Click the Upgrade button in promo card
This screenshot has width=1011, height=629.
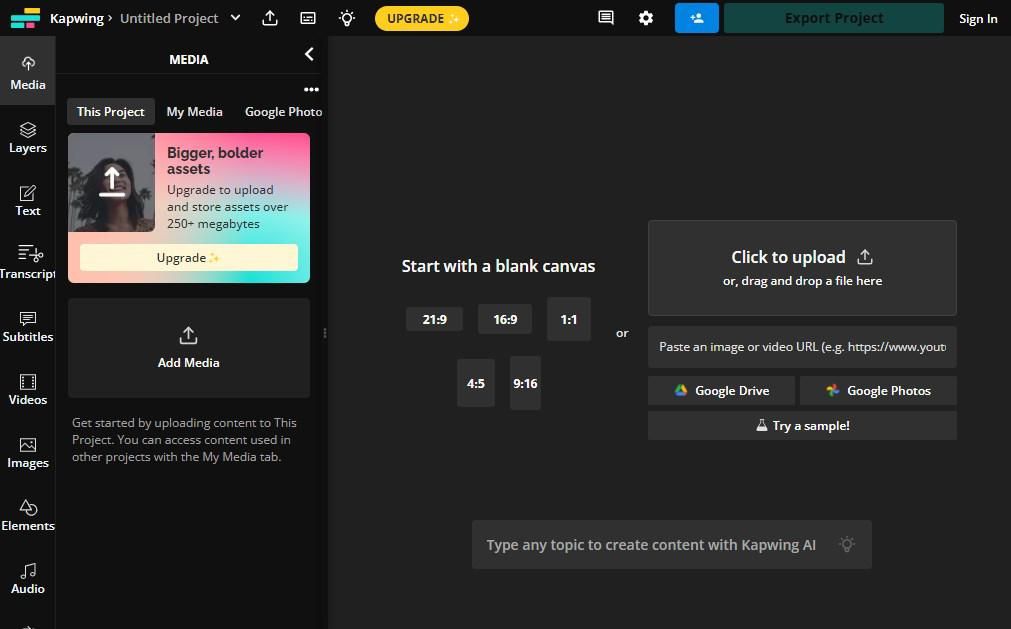[x=188, y=258]
